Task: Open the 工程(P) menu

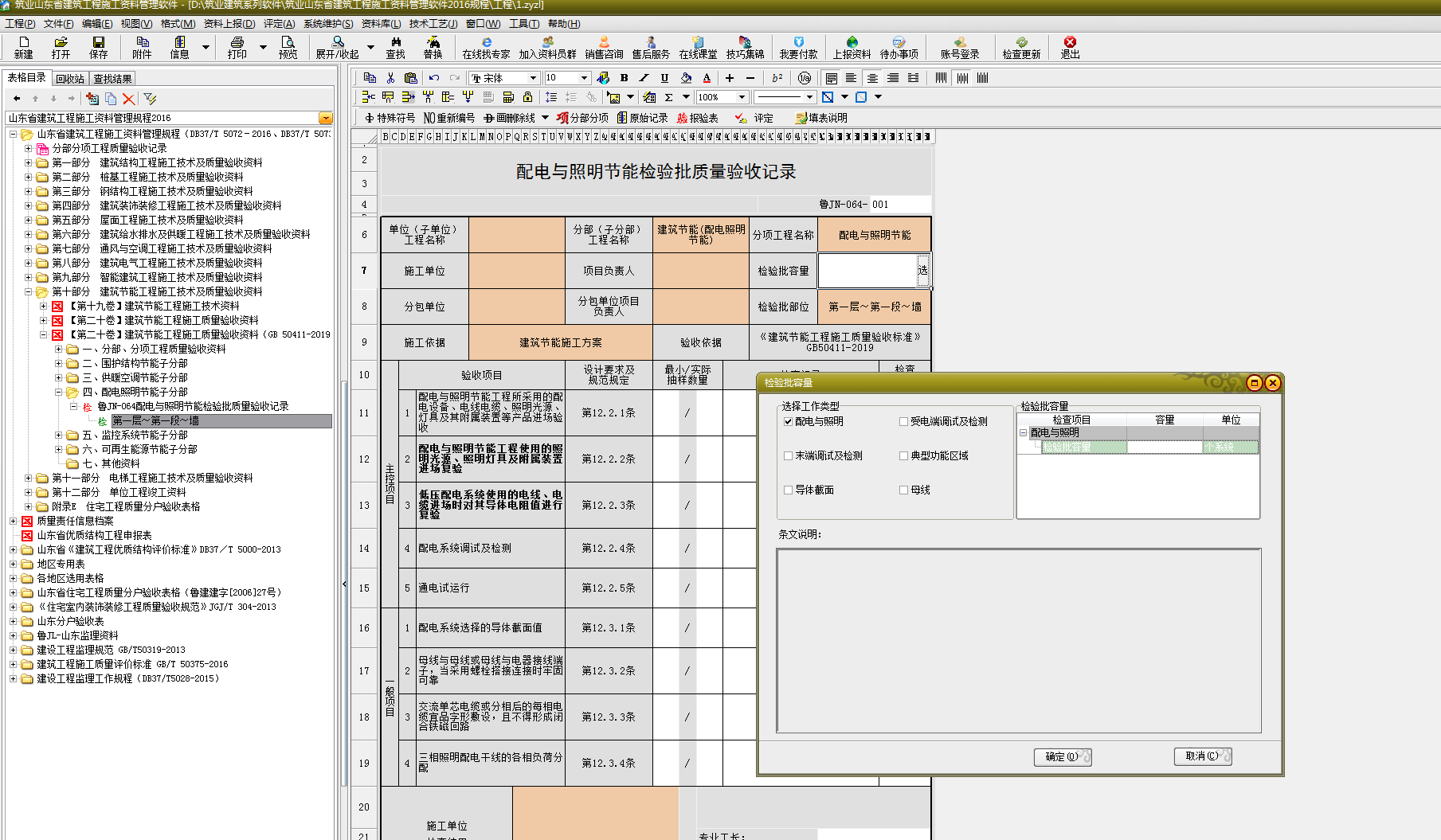Action: tap(20, 24)
